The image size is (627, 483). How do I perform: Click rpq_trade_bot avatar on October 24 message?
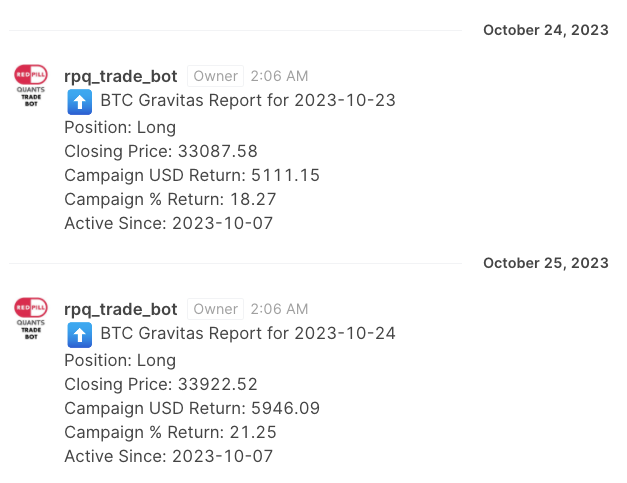click(x=31, y=84)
